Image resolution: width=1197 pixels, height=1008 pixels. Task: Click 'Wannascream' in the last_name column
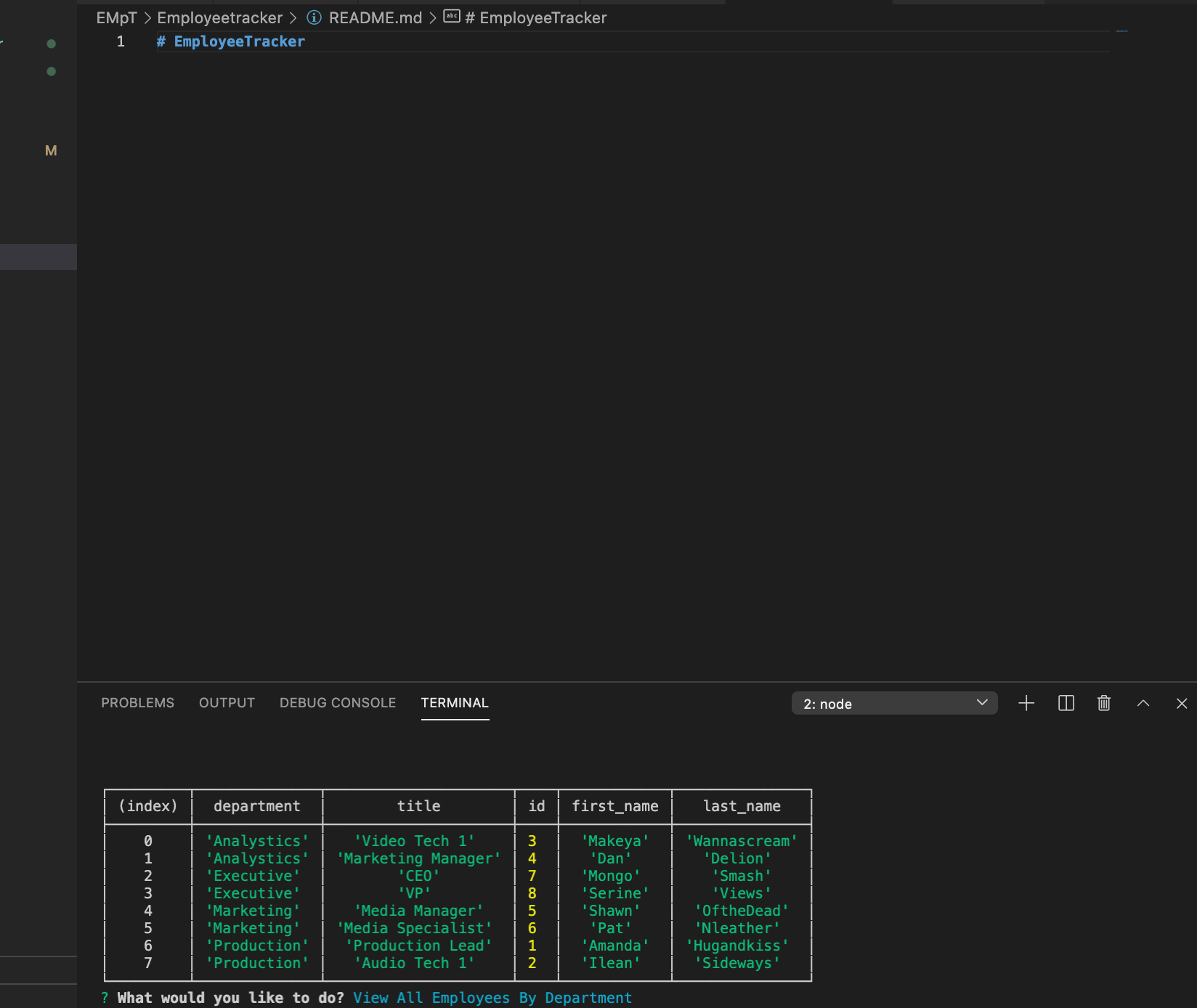click(742, 841)
